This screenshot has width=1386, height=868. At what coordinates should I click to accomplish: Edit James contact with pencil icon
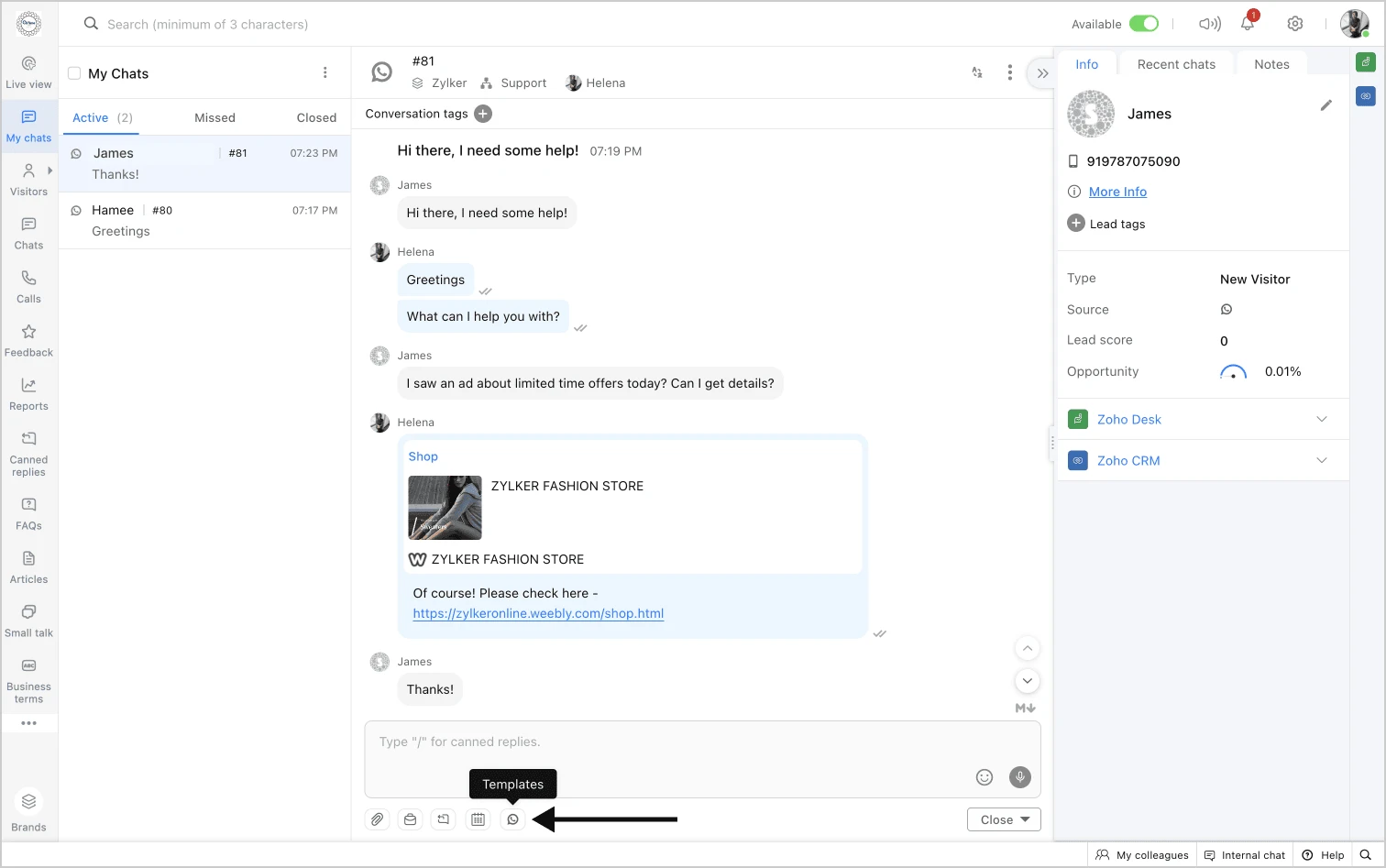1325,105
